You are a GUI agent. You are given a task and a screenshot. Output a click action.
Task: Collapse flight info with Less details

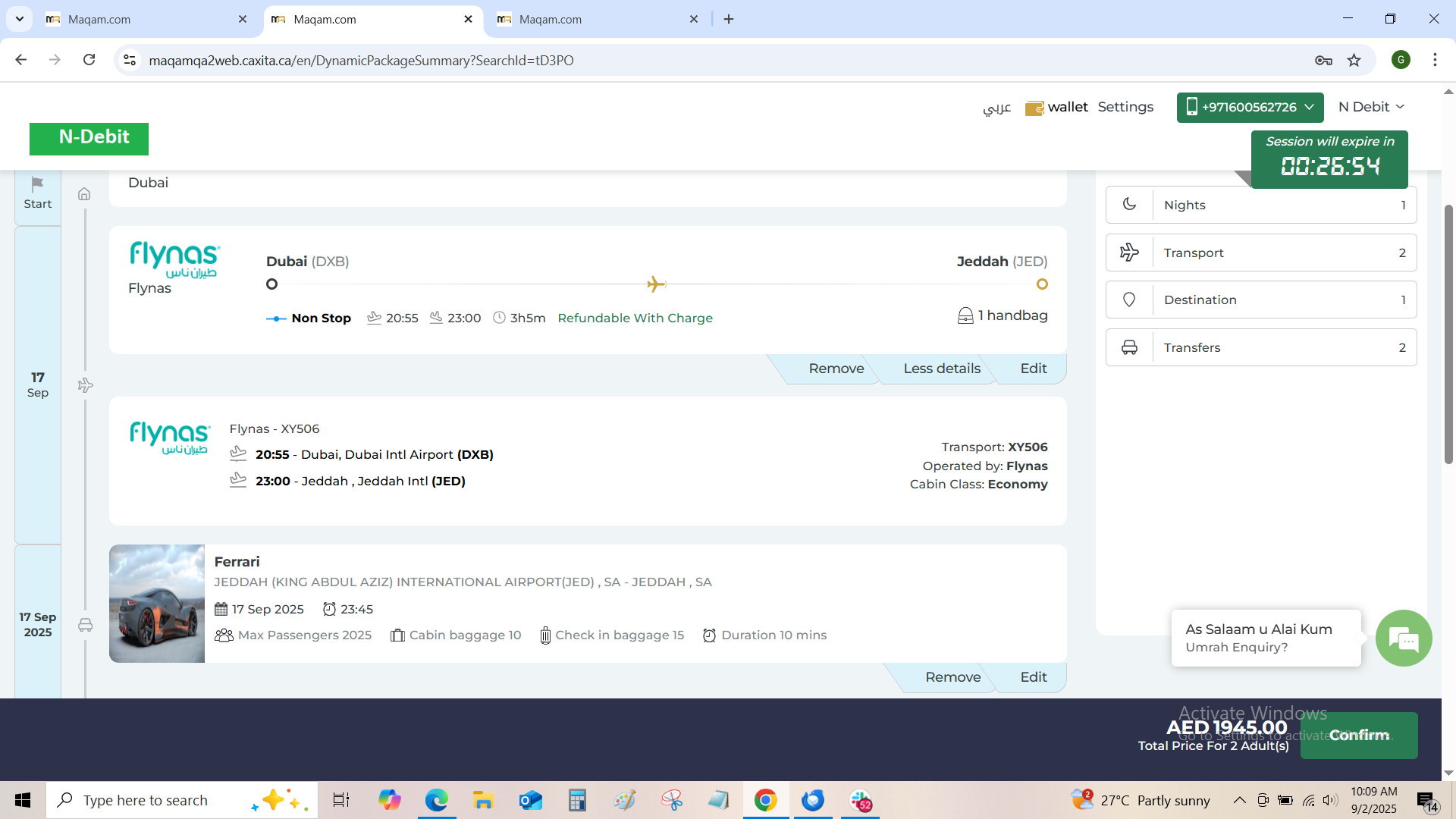941,369
